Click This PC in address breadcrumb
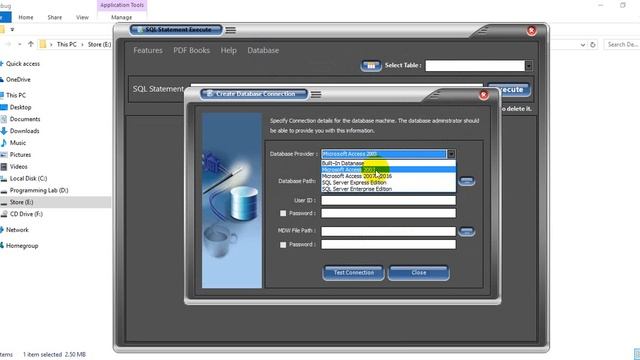This screenshot has width=640, height=360. pyautogui.click(x=67, y=44)
